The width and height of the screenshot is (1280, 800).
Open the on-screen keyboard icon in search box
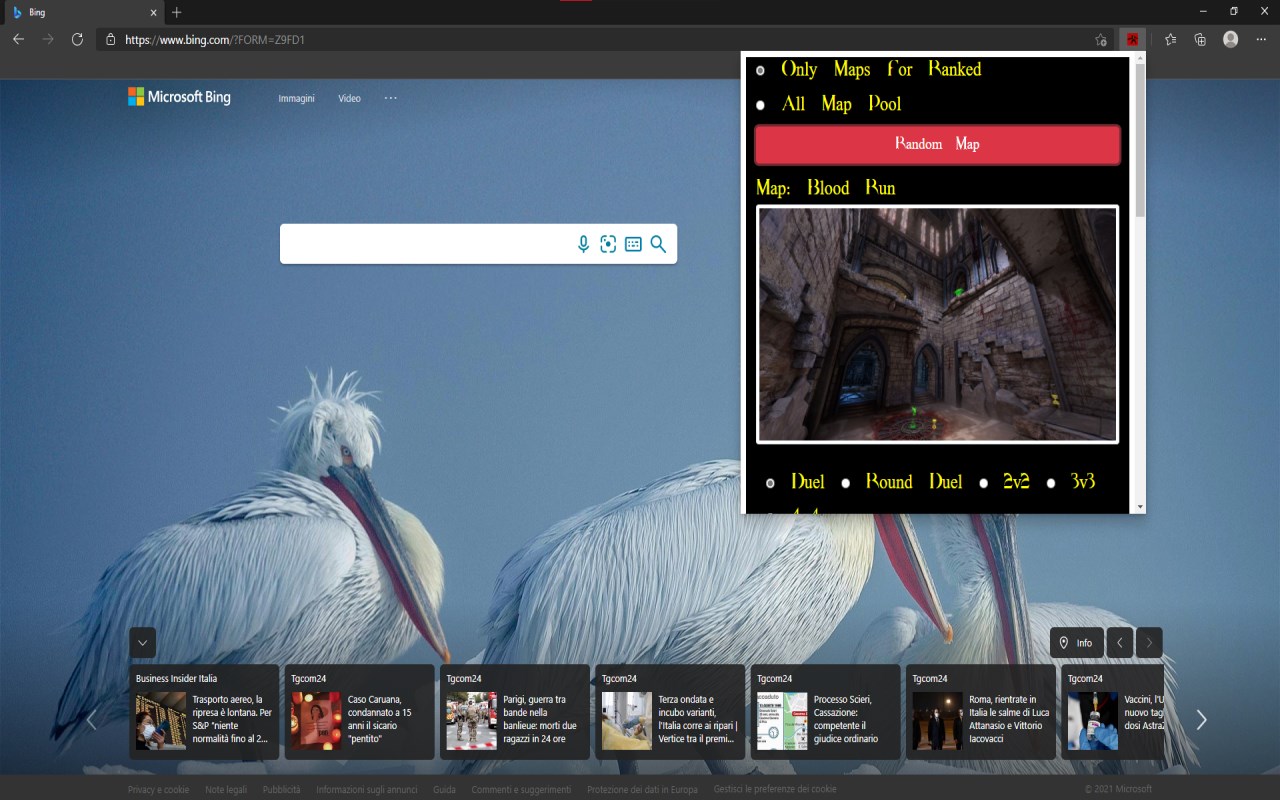(x=633, y=244)
